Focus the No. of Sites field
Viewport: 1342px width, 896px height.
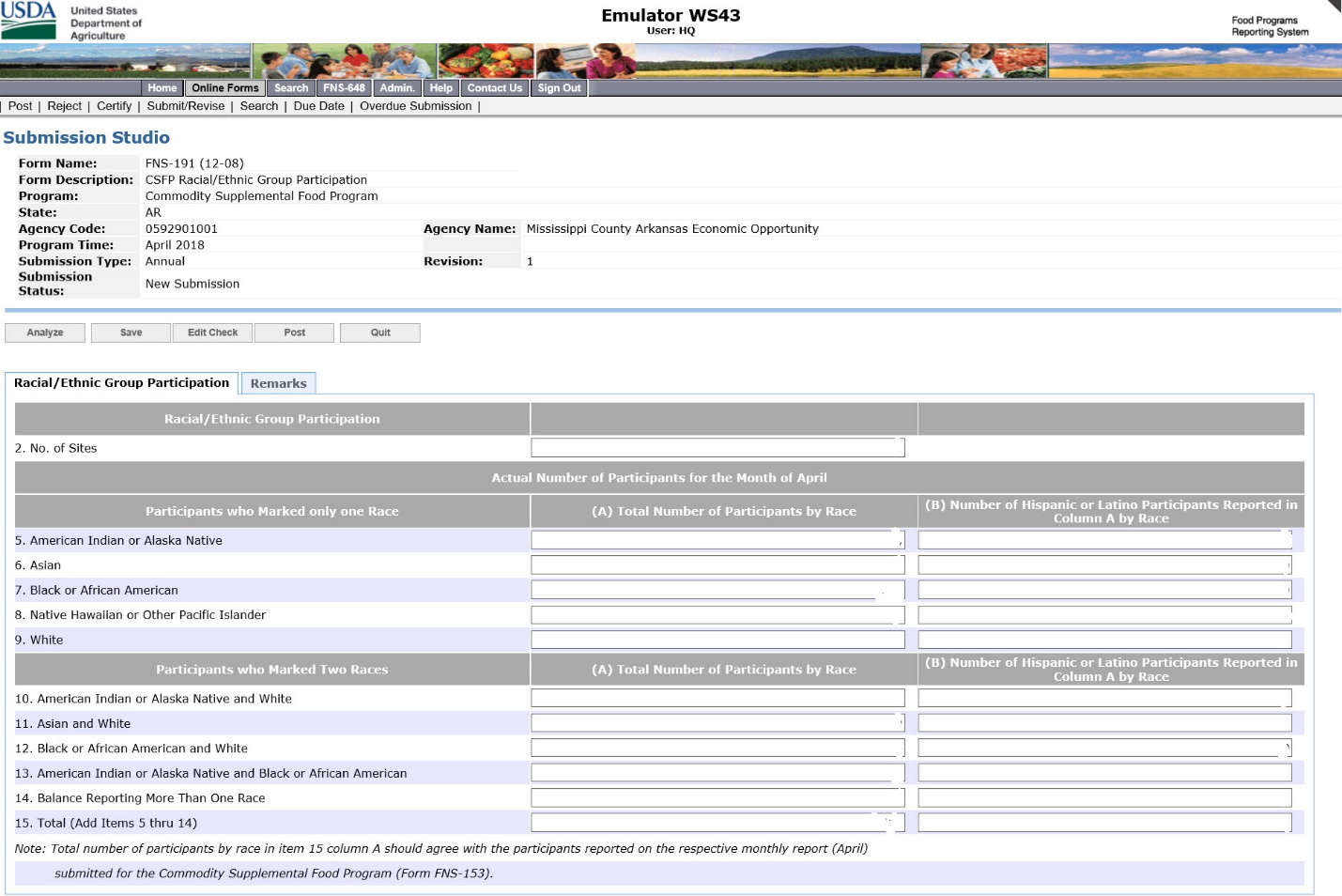point(717,448)
